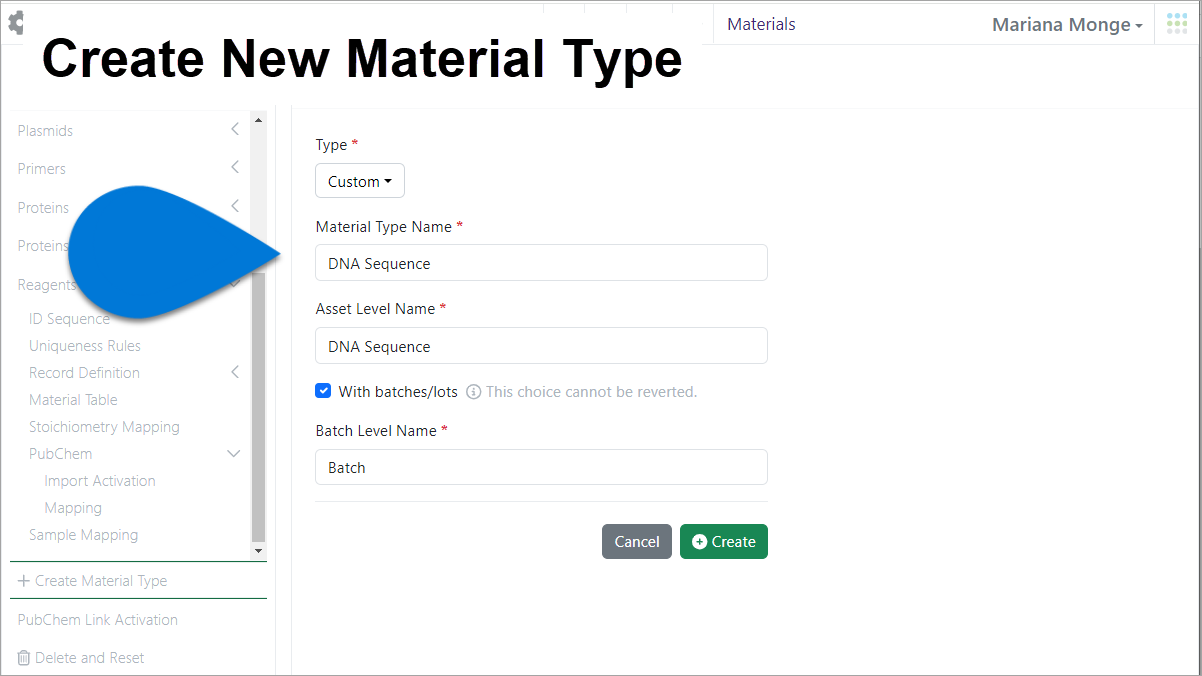Open Stoichiometry Mapping item
This screenshot has height=676, width=1202.
tap(104, 427)
